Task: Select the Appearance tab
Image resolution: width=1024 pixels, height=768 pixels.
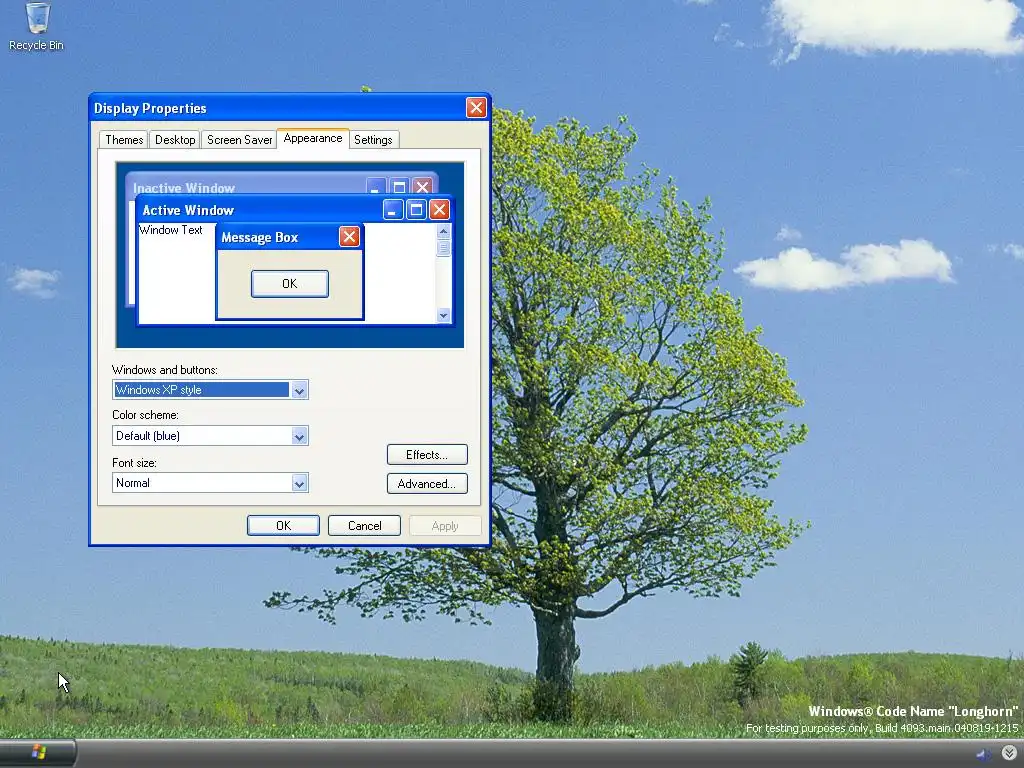Action: point(313,138)
